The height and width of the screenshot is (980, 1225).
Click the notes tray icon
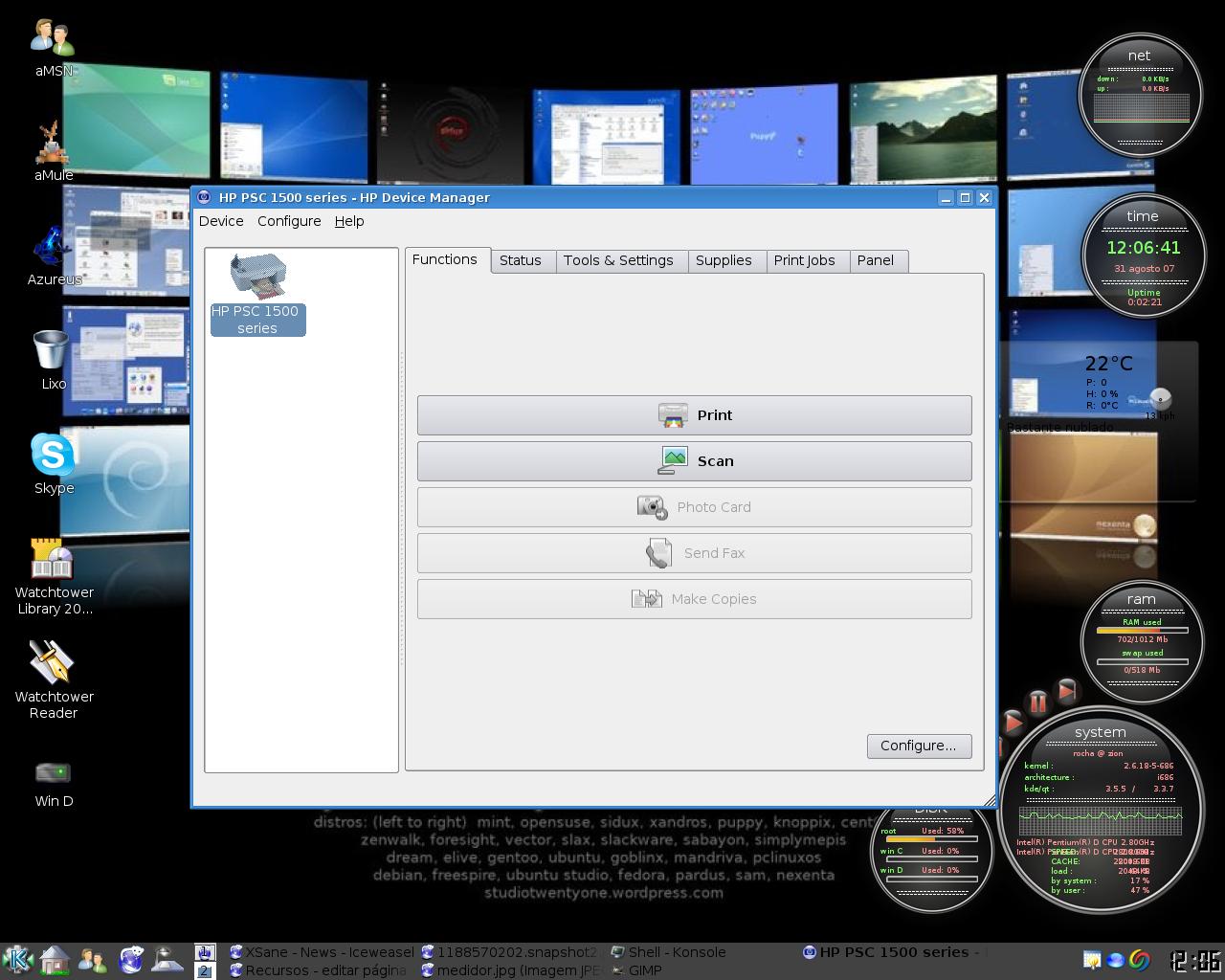pyautogui.click(x=1092, y=959)
